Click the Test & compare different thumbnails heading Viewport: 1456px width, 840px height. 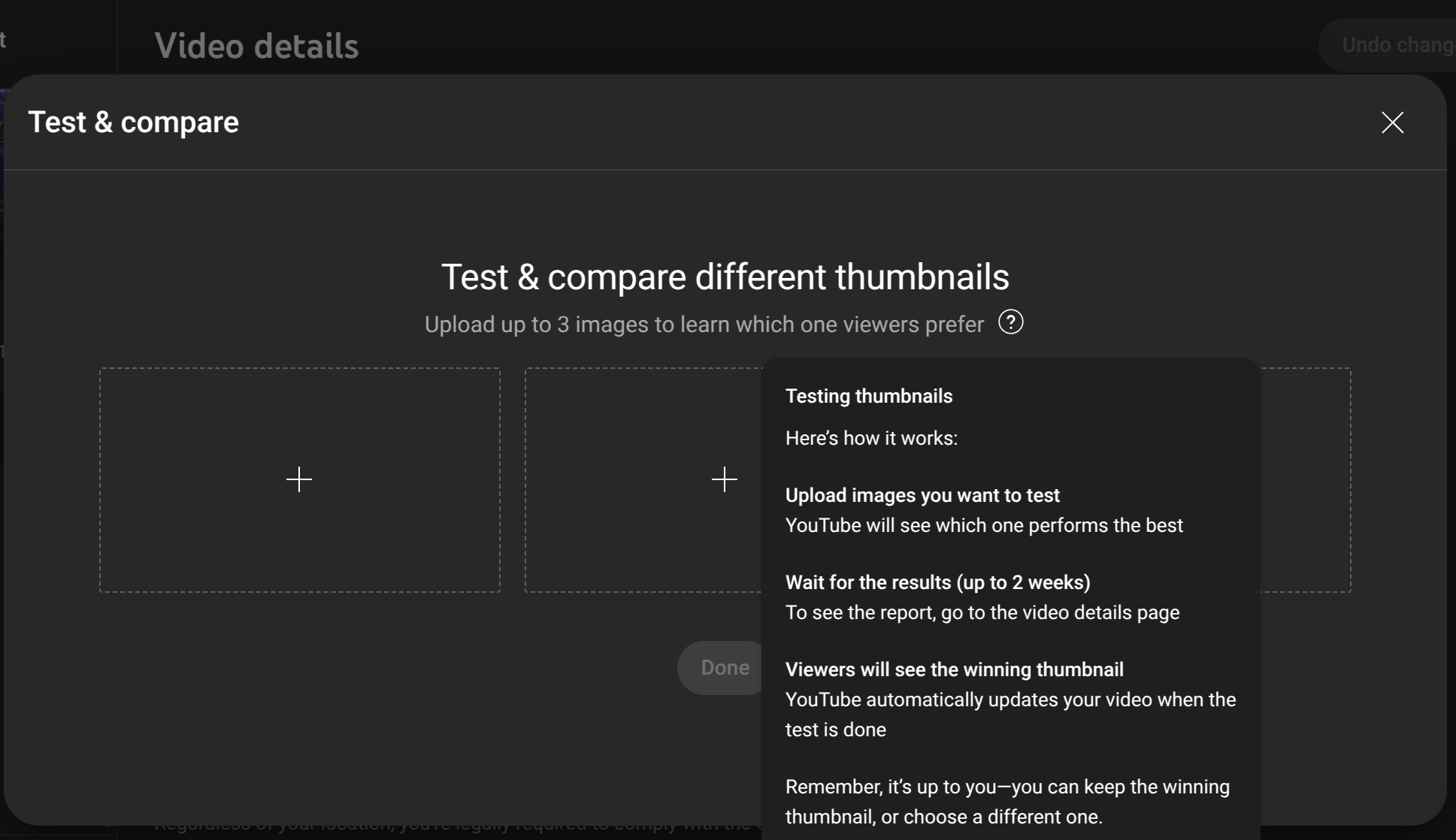click(x=725, y=276)
